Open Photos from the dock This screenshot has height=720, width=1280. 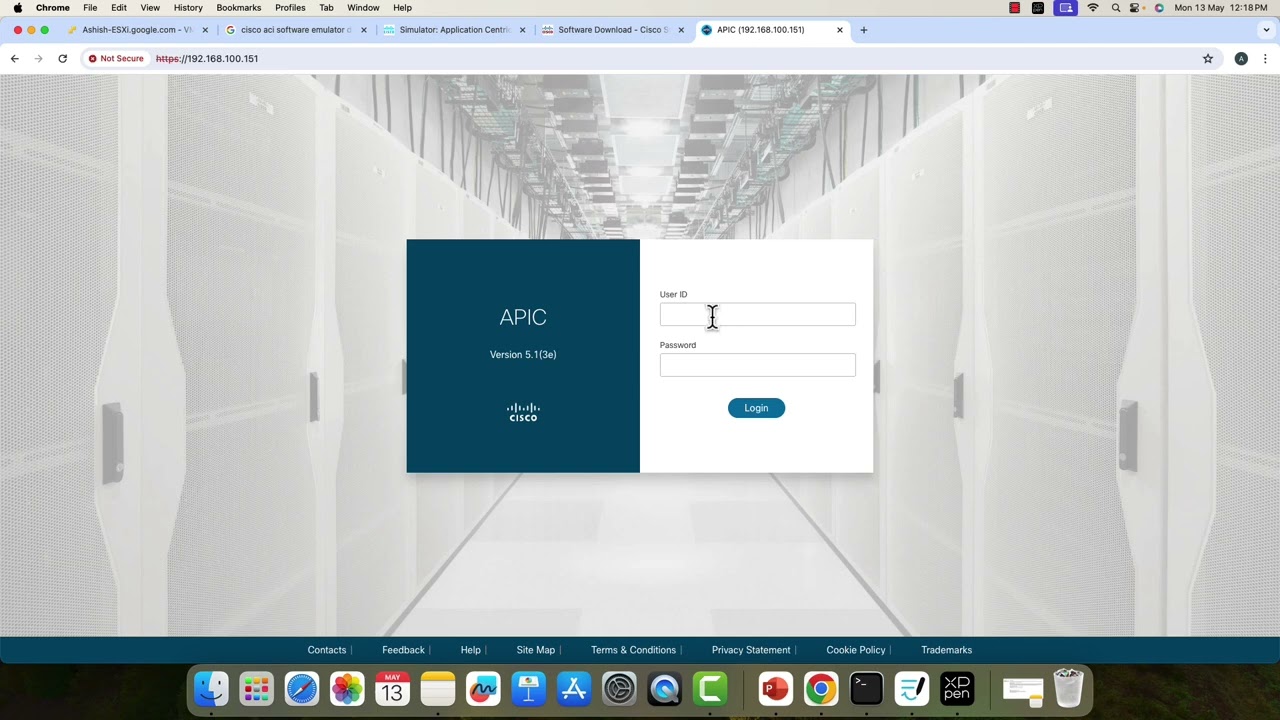click(347, 689)
